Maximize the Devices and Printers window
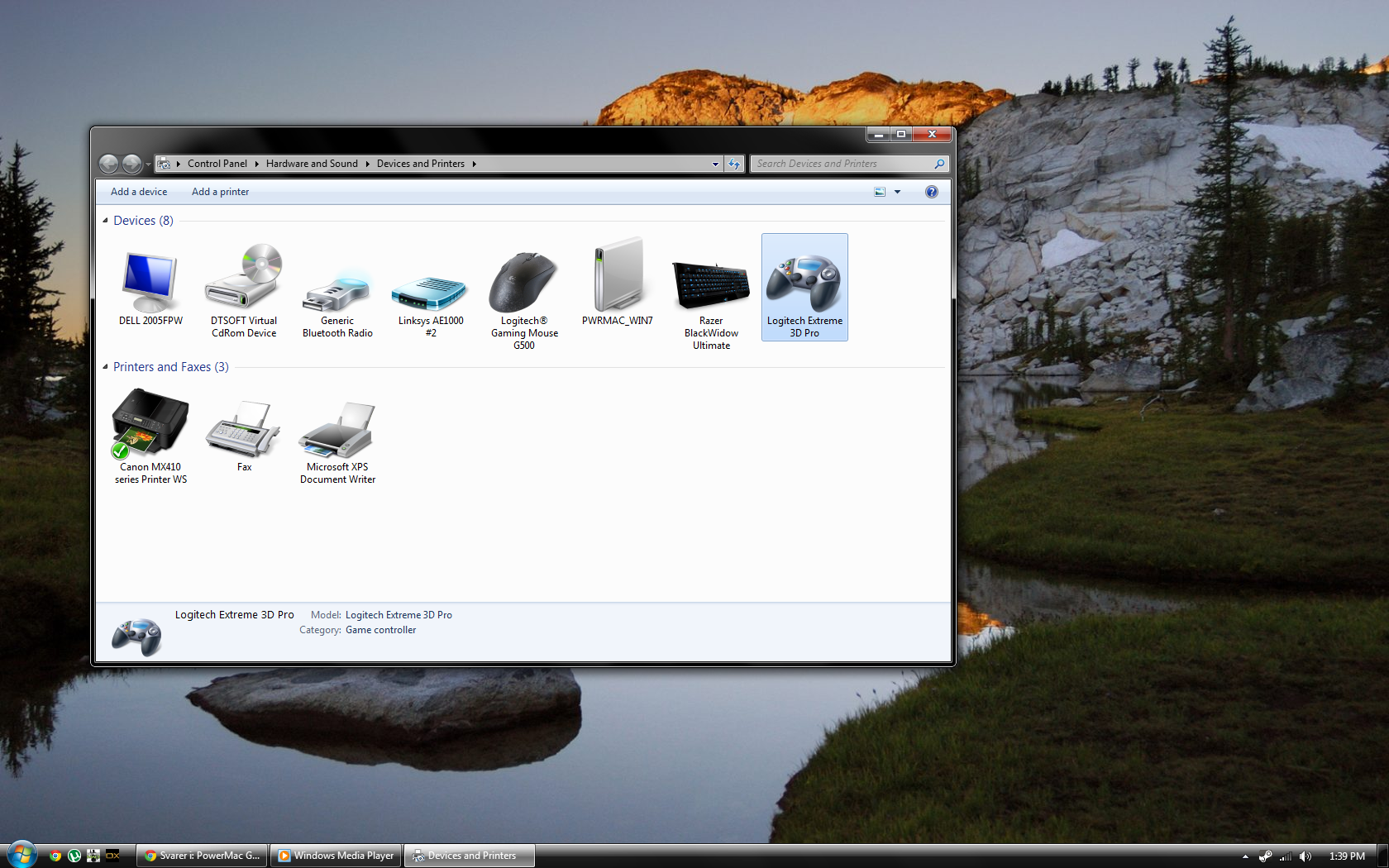The height and width of the screenshot is (868, 1389). [901, 134]
